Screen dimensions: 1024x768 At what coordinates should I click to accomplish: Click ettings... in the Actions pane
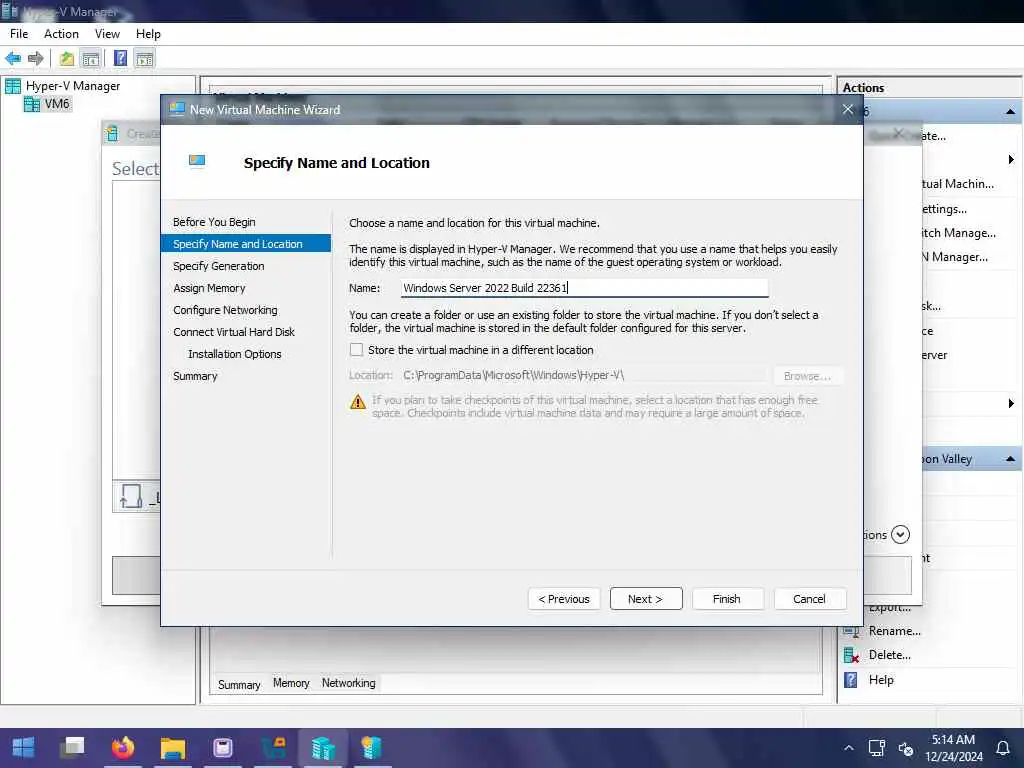point(944,209)
